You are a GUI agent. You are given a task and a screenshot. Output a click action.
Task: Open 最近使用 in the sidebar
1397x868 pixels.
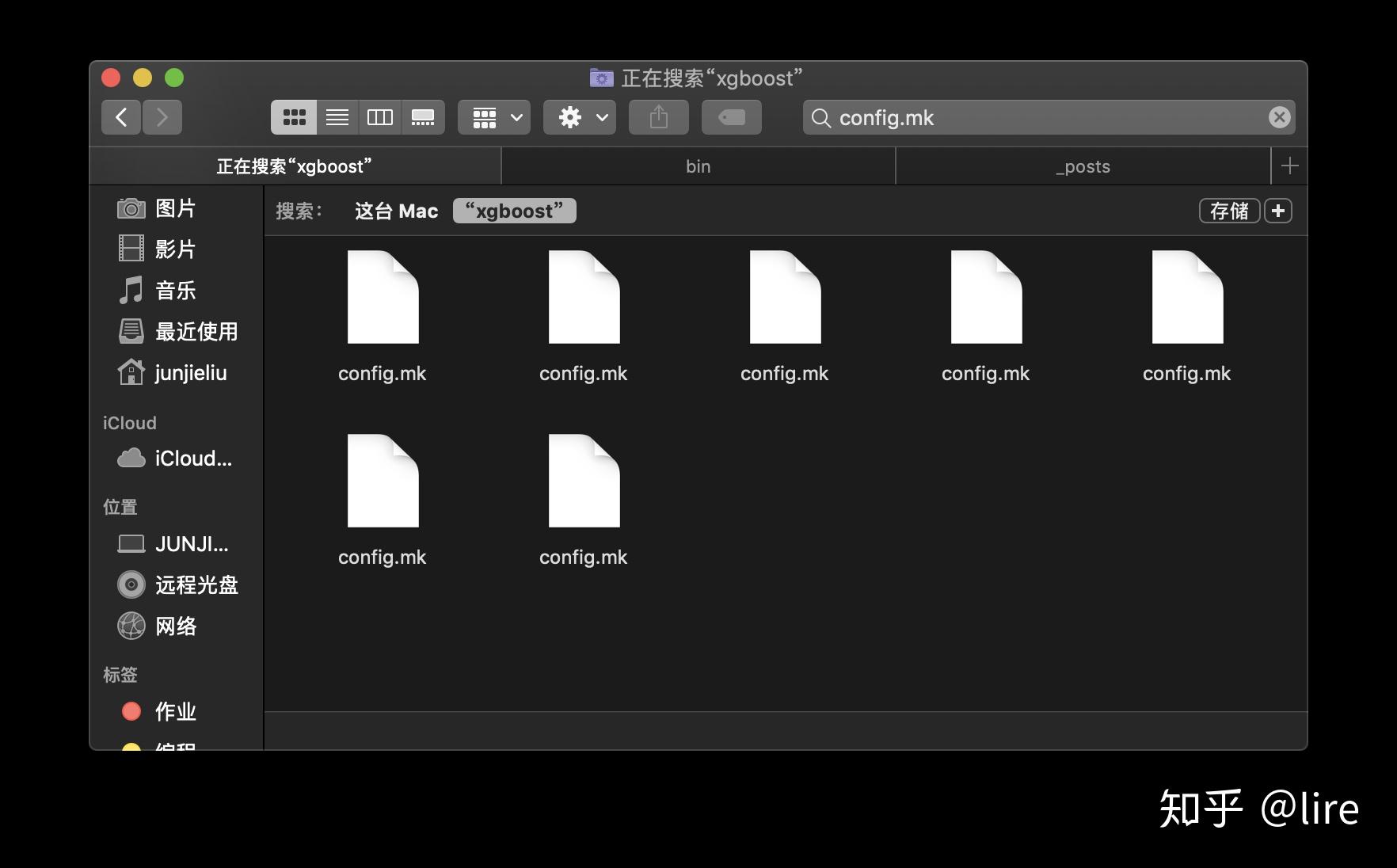click(x=176, y=332)
